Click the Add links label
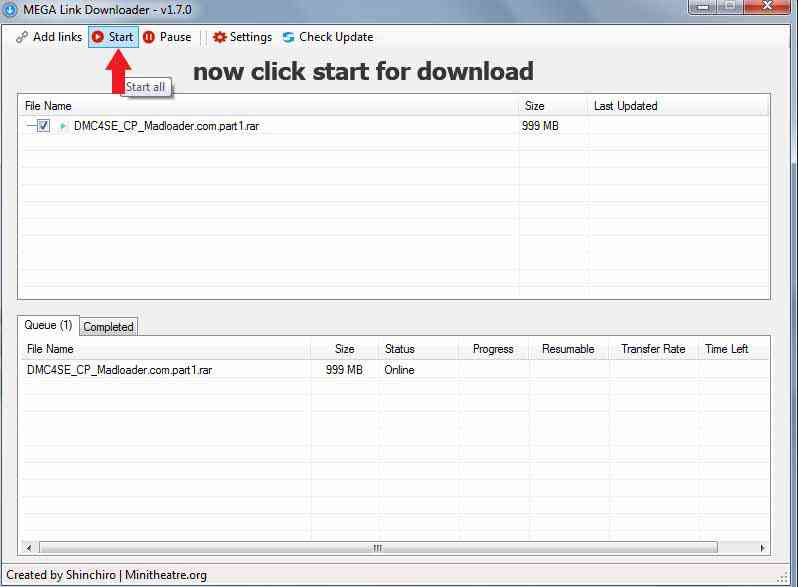Screen dimensions: 798x587 pyautogui.click(x=58, y=37)
